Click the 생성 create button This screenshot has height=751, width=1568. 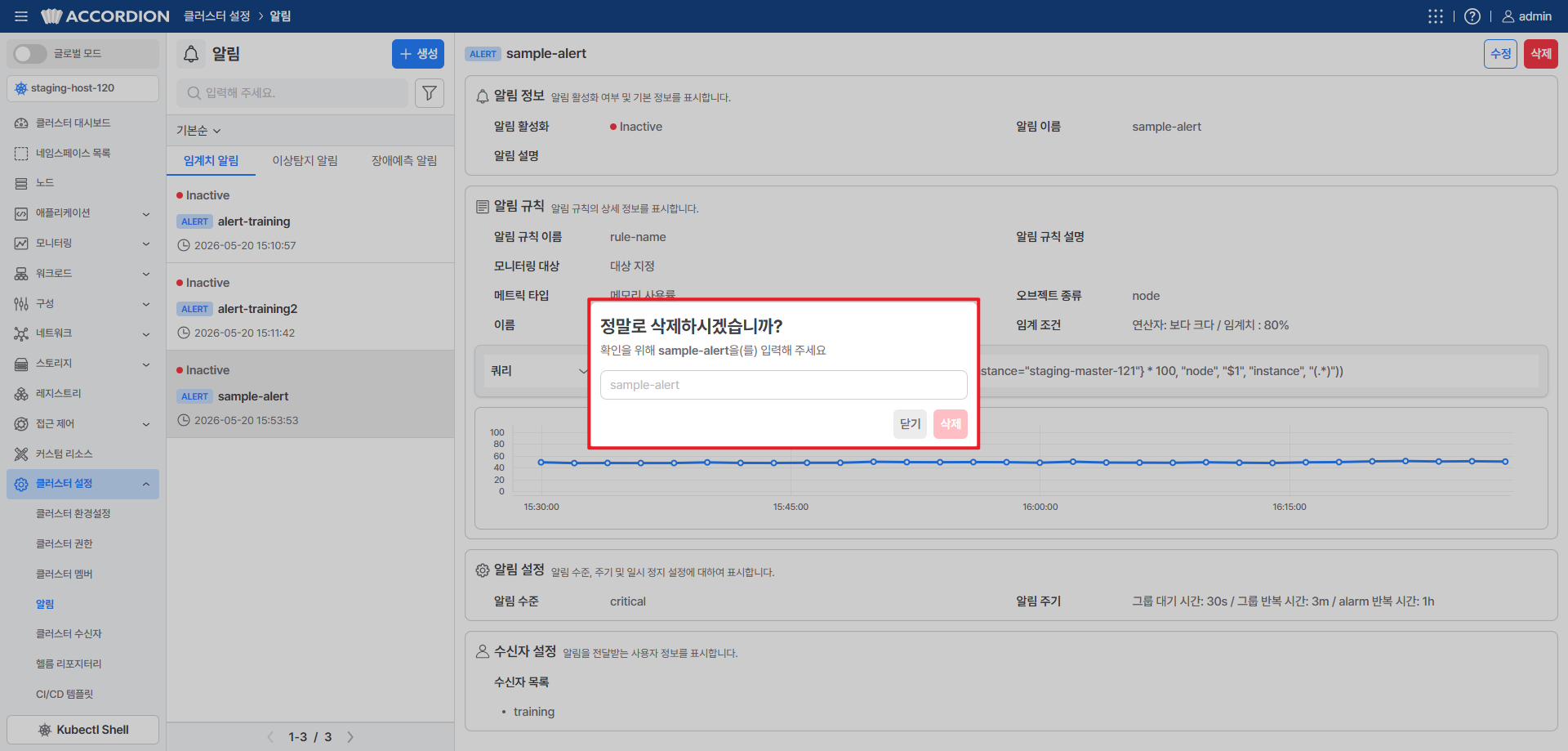click(x=418, y=54)
